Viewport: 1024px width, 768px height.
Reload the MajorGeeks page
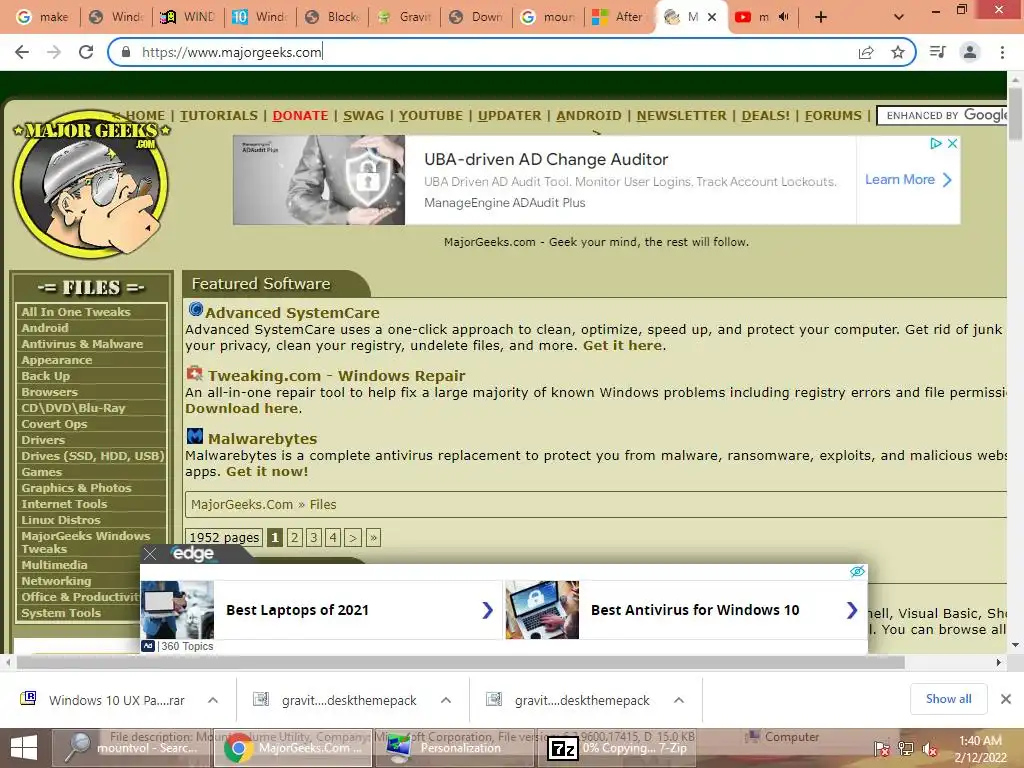86,52
